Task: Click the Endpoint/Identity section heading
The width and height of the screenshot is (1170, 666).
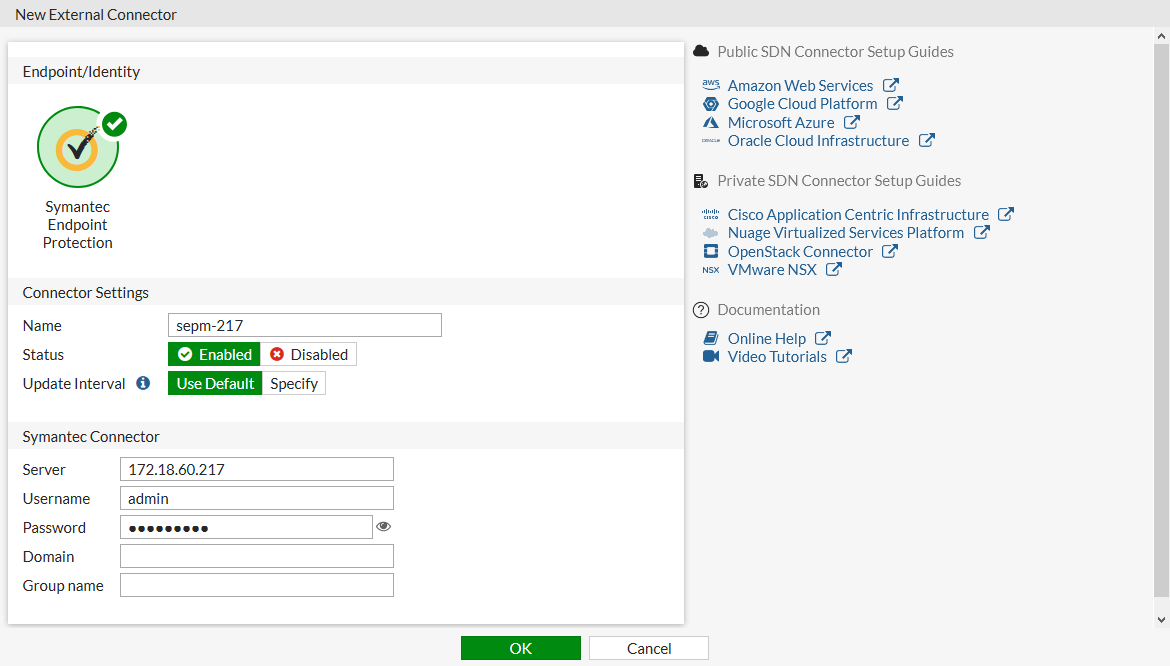Action: [x=81, y=72]
